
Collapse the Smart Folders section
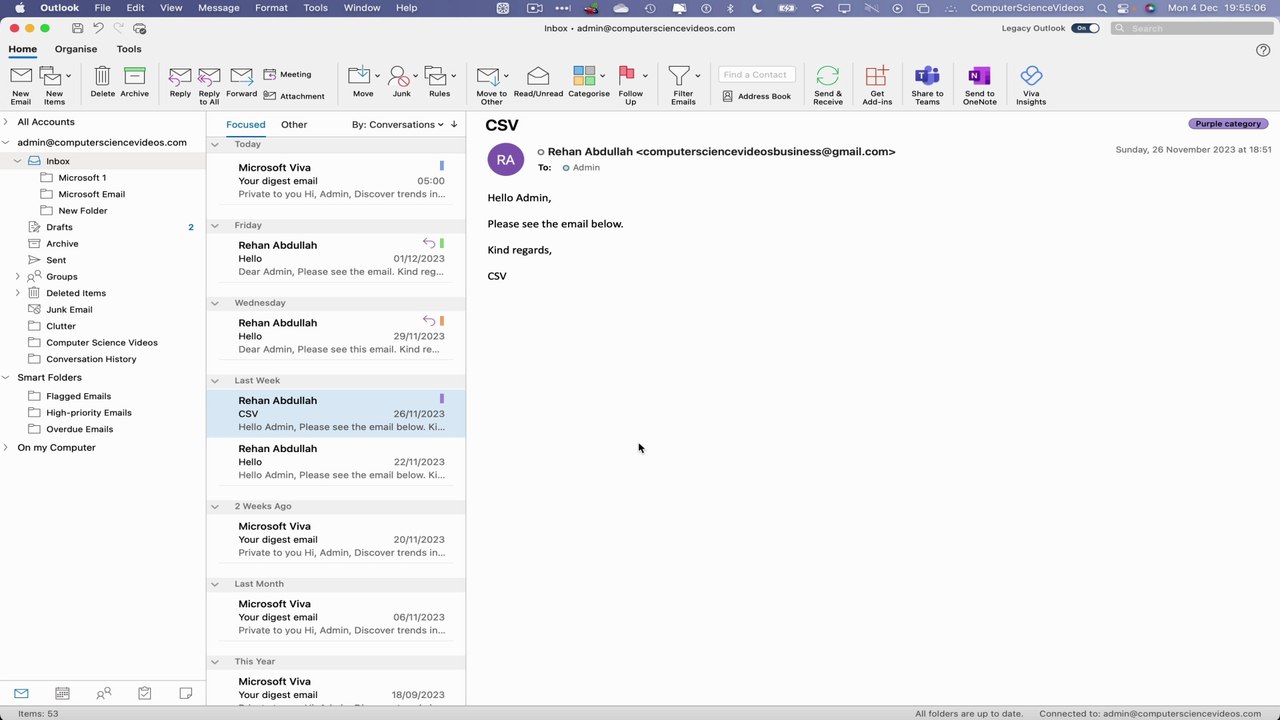tap(6, 377)
